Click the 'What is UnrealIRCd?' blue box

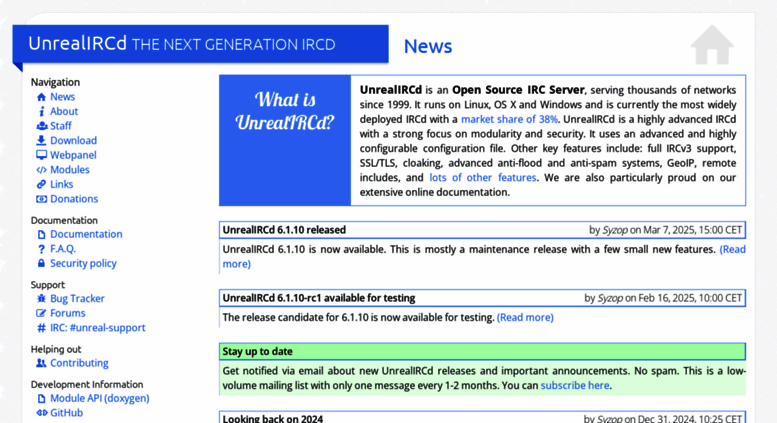tap(285, 140)
